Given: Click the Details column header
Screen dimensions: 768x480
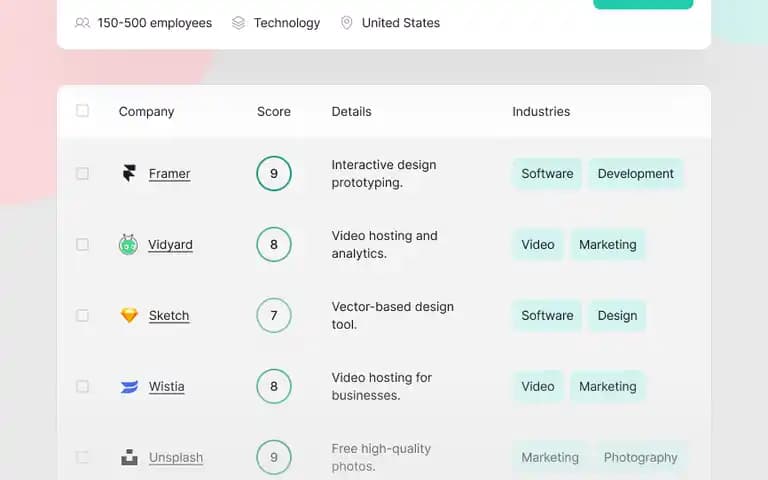Looking at the screenshot, I should click(x=351, y=112).
